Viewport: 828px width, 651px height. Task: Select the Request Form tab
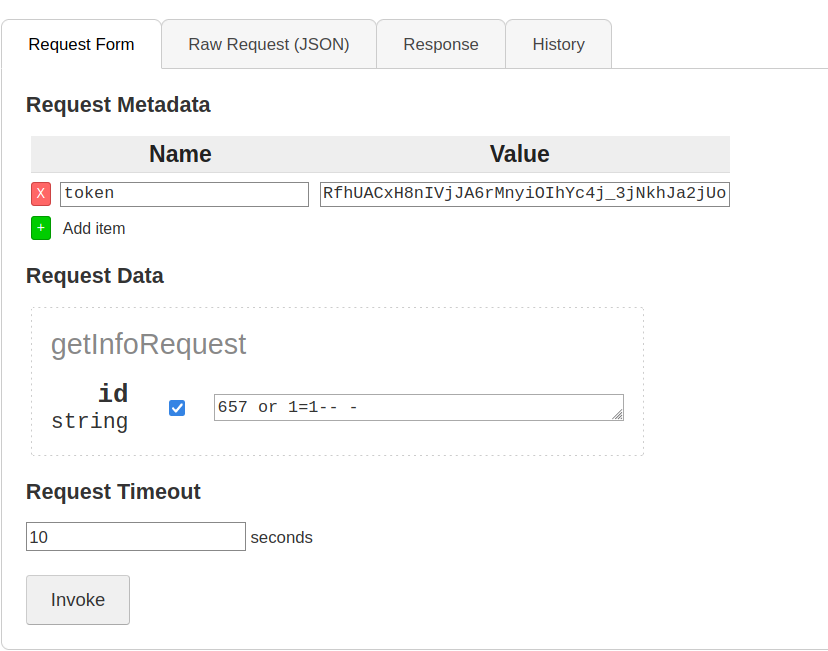tap(81, 44)
